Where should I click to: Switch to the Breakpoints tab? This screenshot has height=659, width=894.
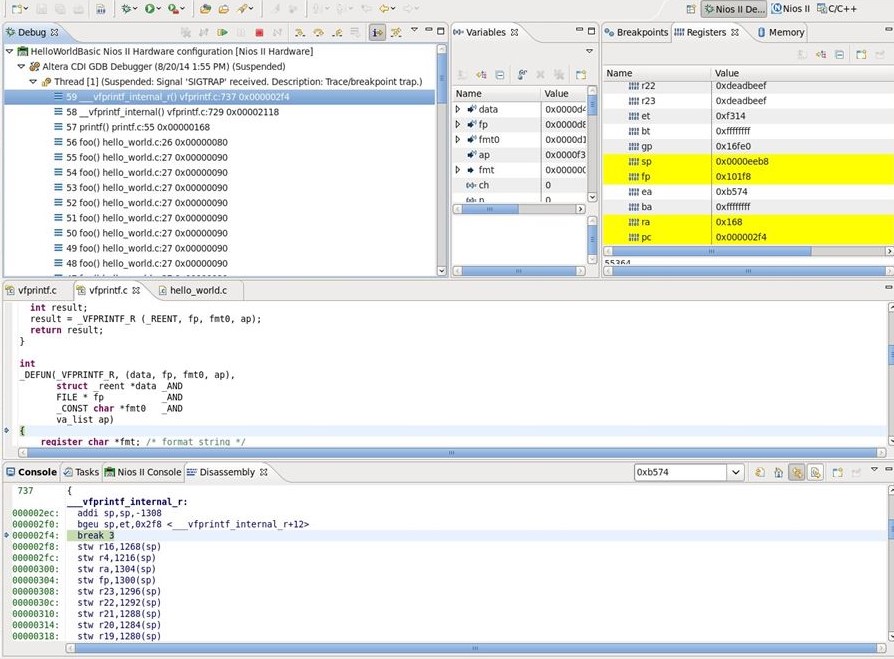pyautogui.click(x=636, y=32)
